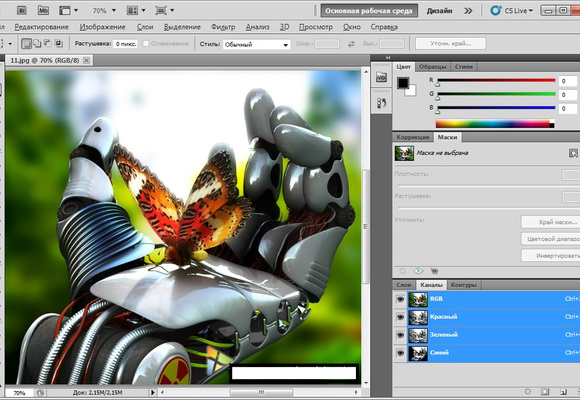580x400 pixels.
Task: Click the delete mask icon in Masks panel
Action: tap(434, 271)
